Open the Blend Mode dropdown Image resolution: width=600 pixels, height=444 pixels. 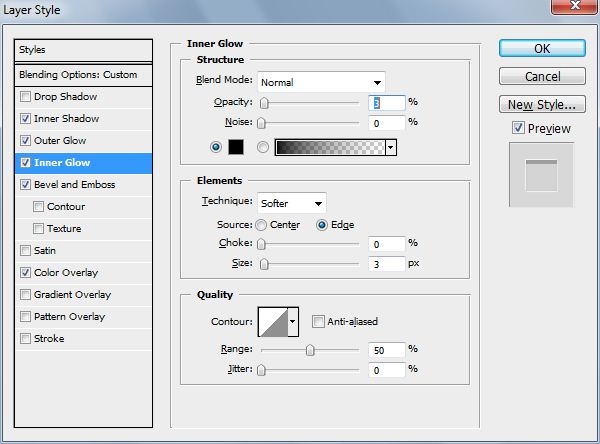click(321, 82)
